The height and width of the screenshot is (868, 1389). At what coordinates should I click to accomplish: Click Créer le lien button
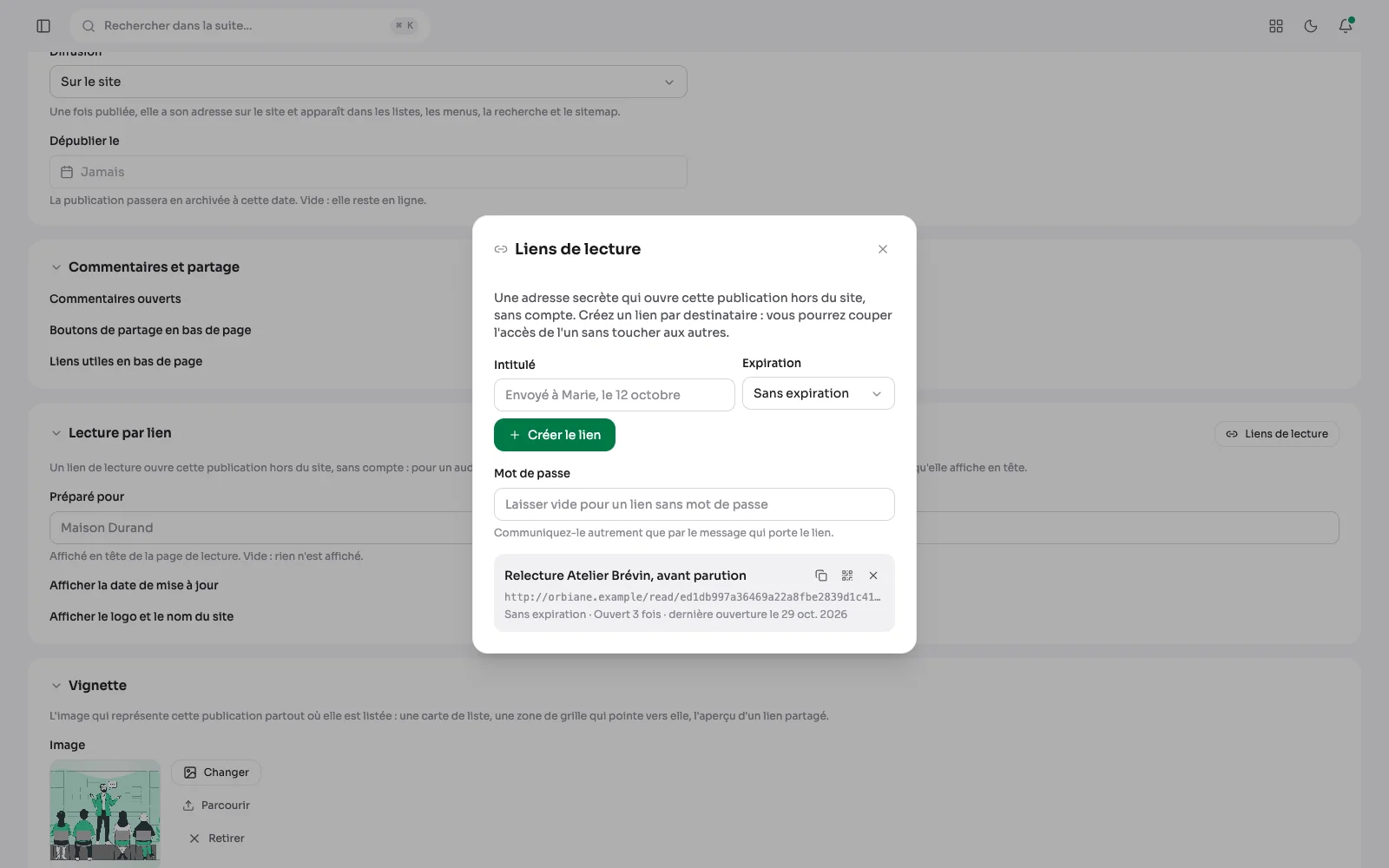[555, 435]
